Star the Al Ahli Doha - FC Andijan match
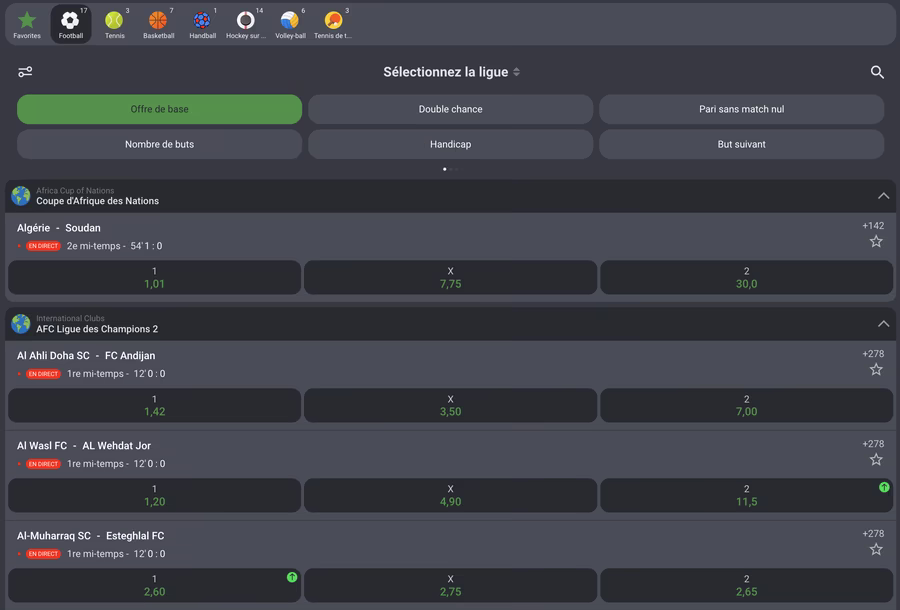The width and height of the screenshot is (900, 610). point(876,370)
